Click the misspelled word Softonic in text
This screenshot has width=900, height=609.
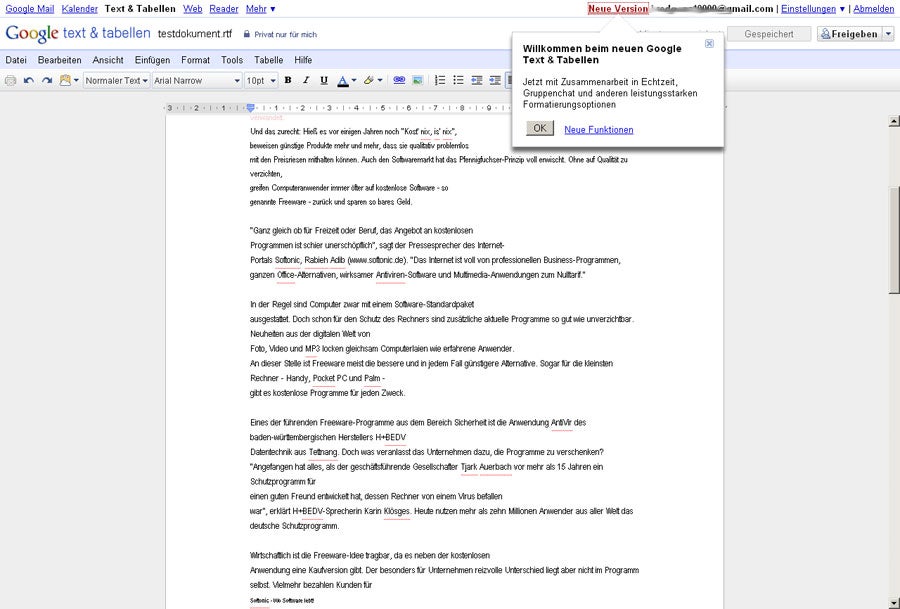point(288,260)
